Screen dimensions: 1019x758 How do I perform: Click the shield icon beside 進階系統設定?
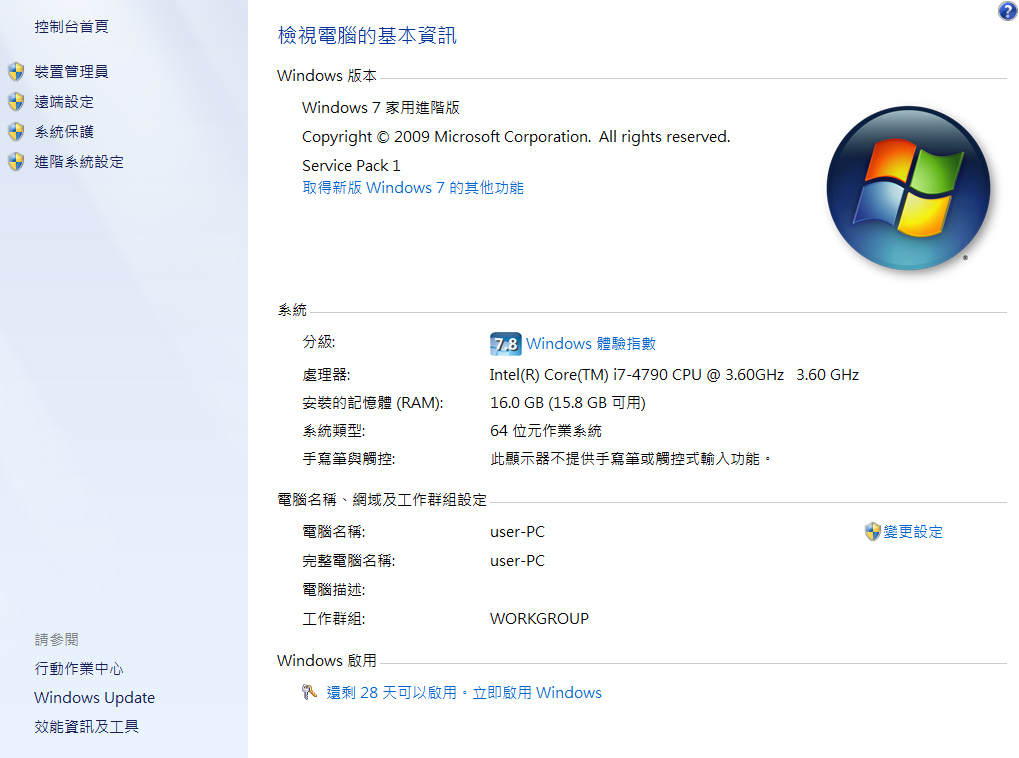tap(16, 162)
